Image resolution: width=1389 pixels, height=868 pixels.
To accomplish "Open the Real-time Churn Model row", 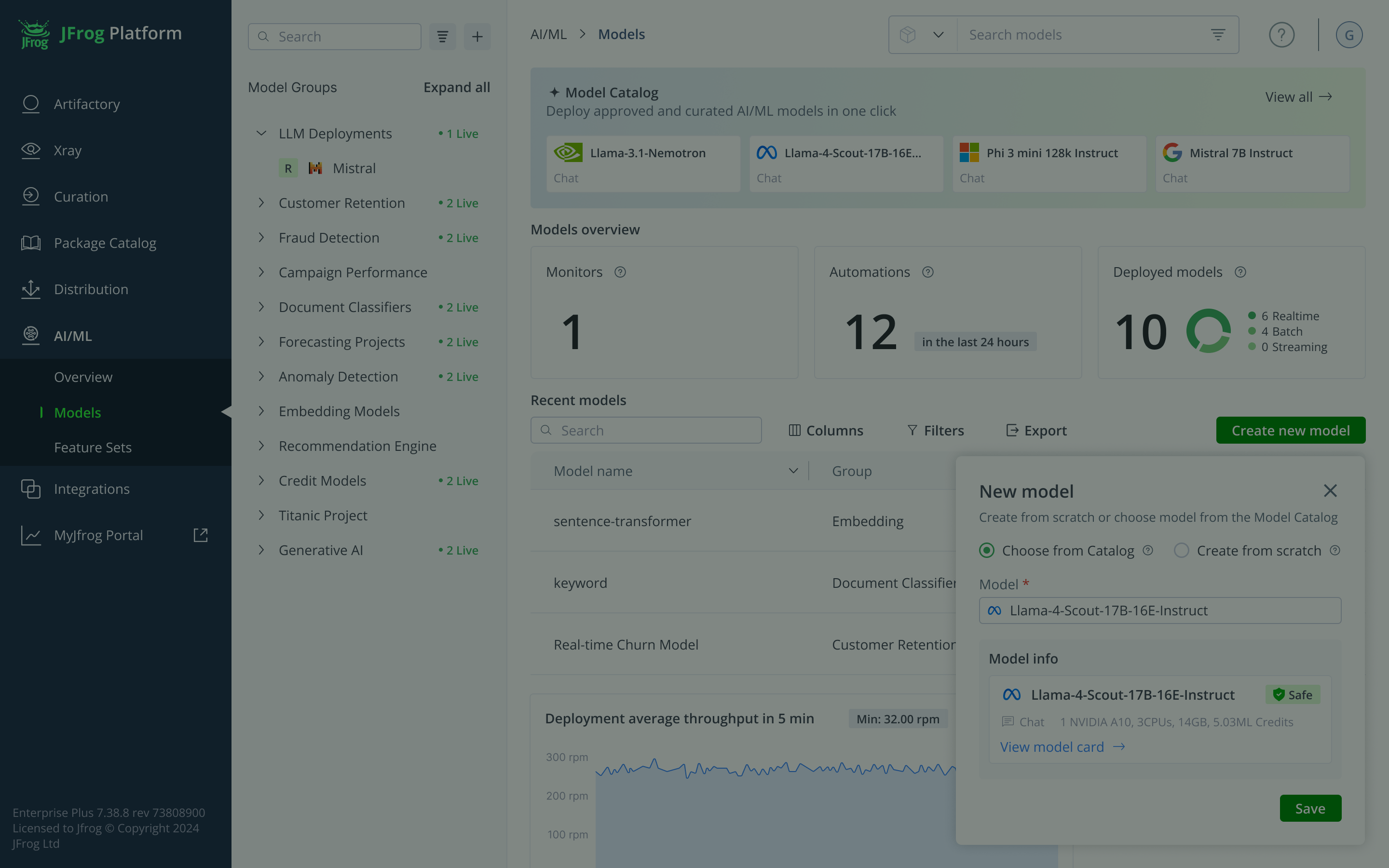I will [x=743, y=645].
